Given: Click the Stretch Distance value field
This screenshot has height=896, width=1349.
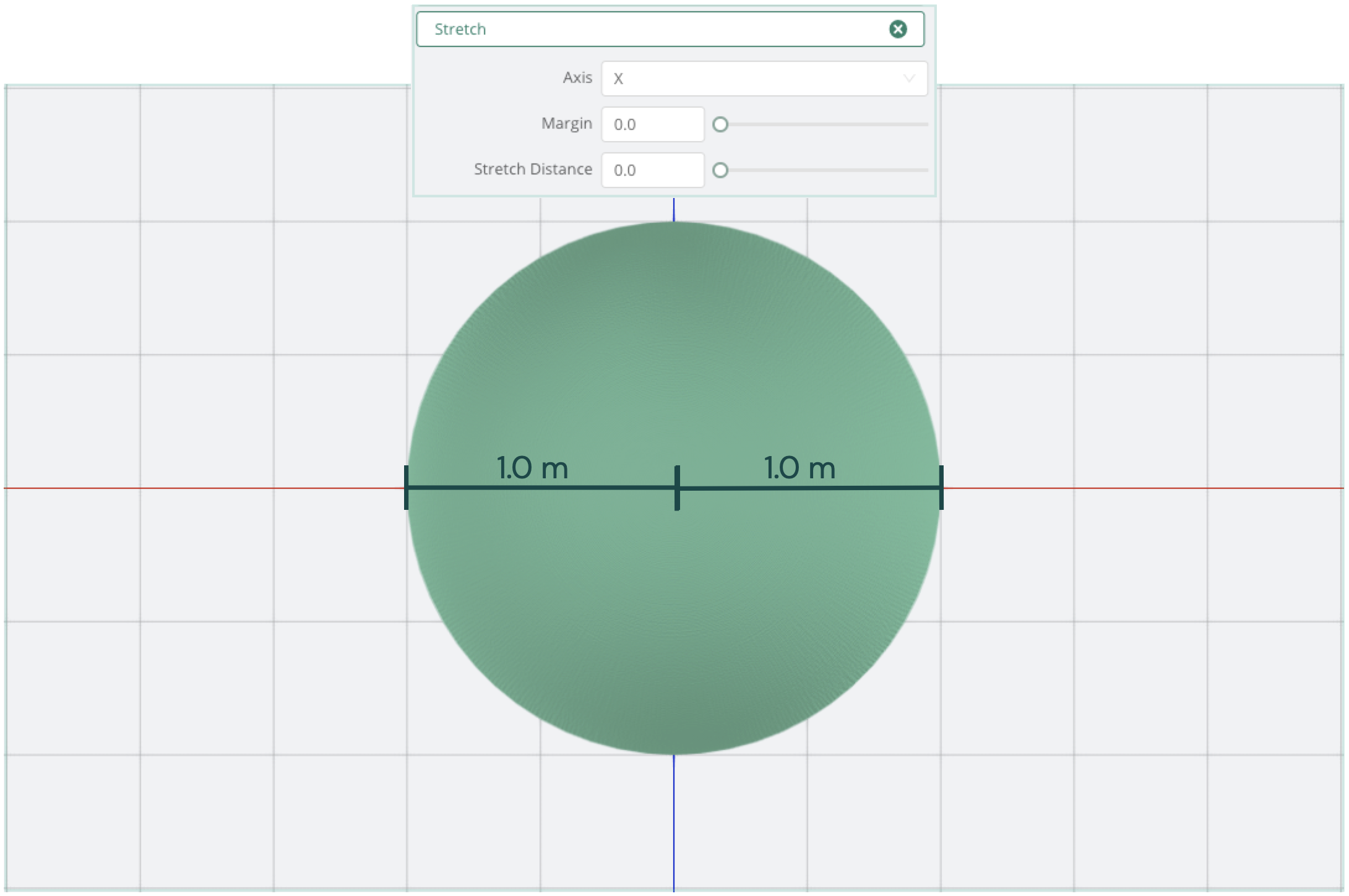Looking at the screenshot, I should pos(652,170).
